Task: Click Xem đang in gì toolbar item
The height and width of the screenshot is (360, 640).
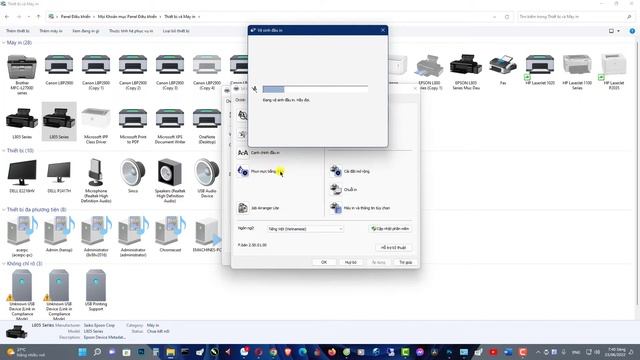Action: tap(86, 31)
